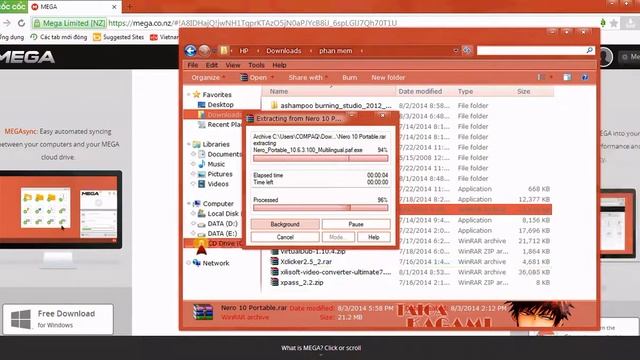Close the MEGA browser tab

point(114,7)
